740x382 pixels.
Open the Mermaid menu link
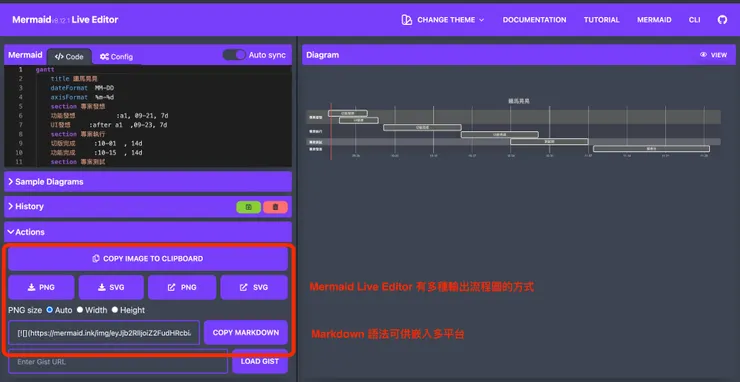coord(654,20)
